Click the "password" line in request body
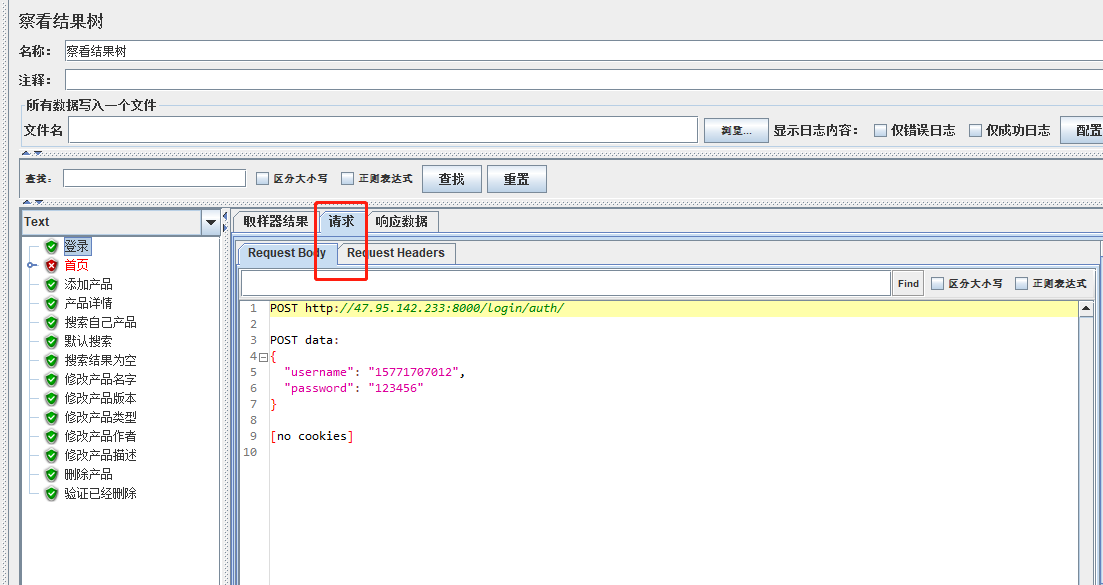The height and width of the screenshot is (585, 1103). [355, 388]
